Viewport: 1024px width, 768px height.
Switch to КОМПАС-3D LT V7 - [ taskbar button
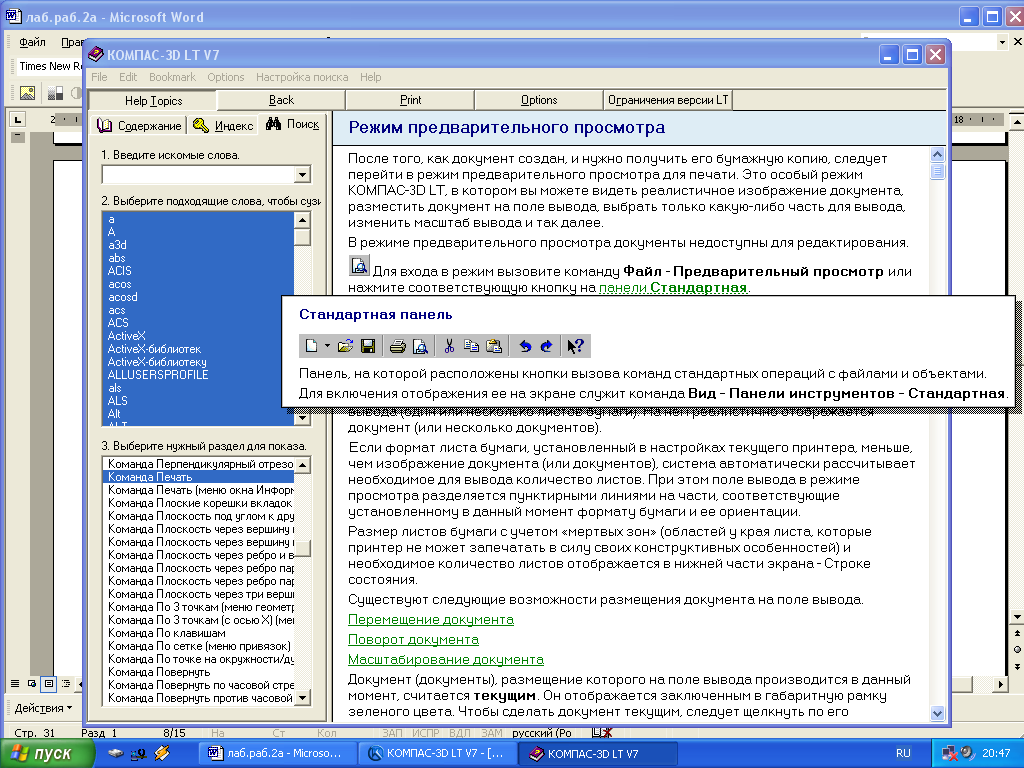coord(438,754)
